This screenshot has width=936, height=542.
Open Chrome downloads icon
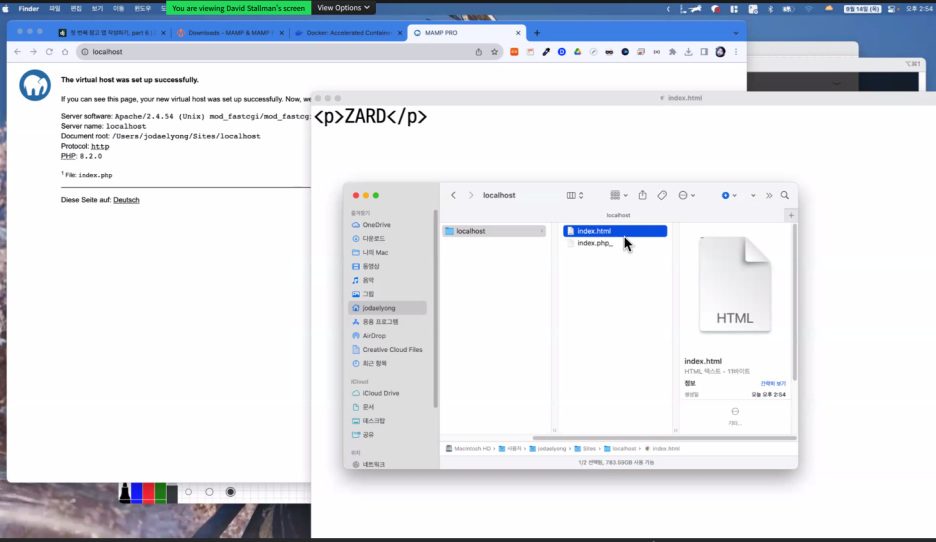688,52
